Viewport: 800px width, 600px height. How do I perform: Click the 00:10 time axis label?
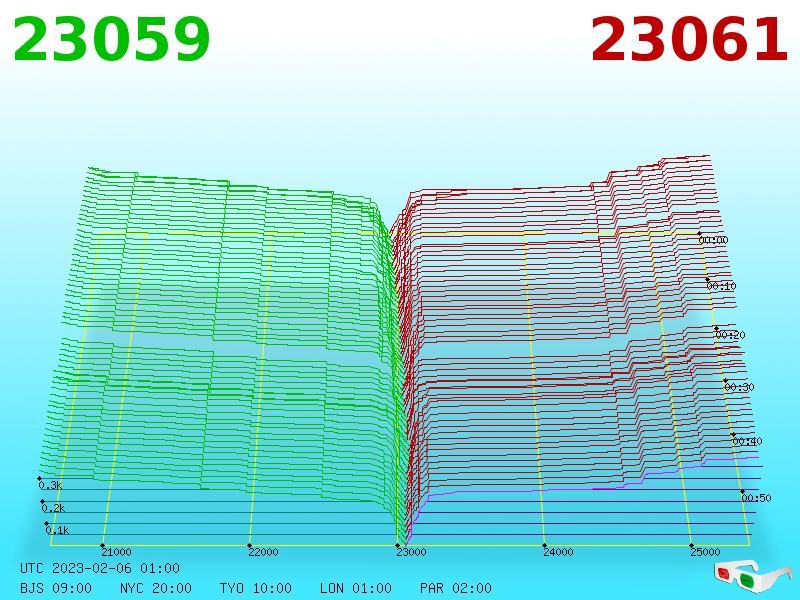[721, 286]
